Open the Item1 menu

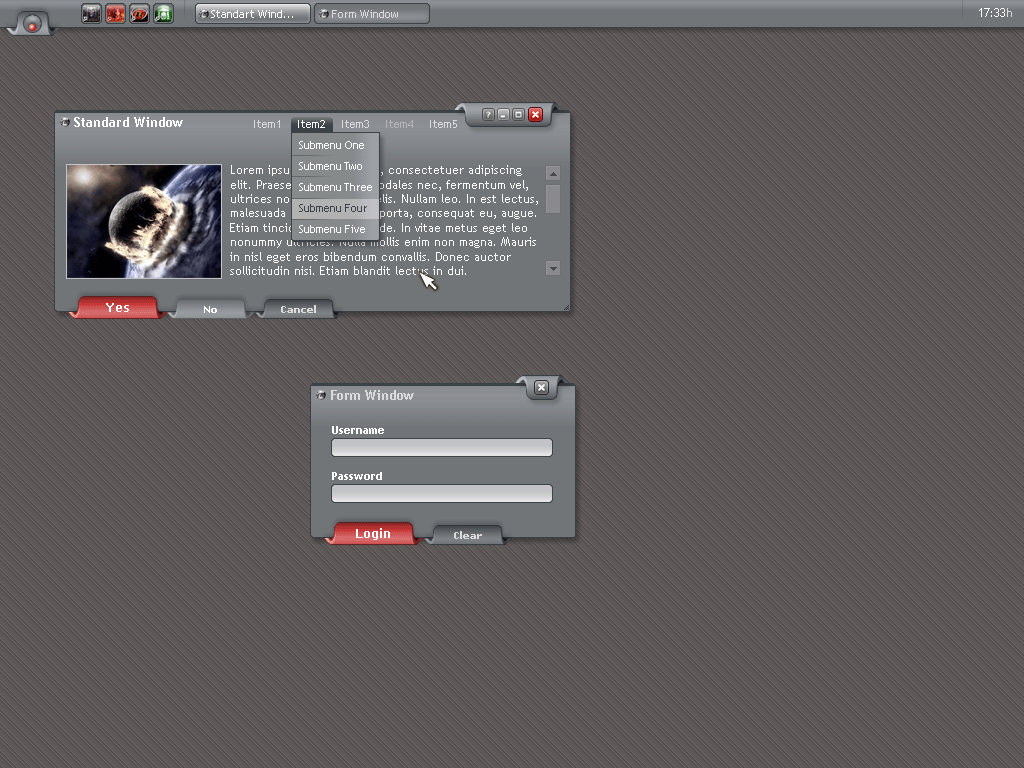click(x=267, y=125)
